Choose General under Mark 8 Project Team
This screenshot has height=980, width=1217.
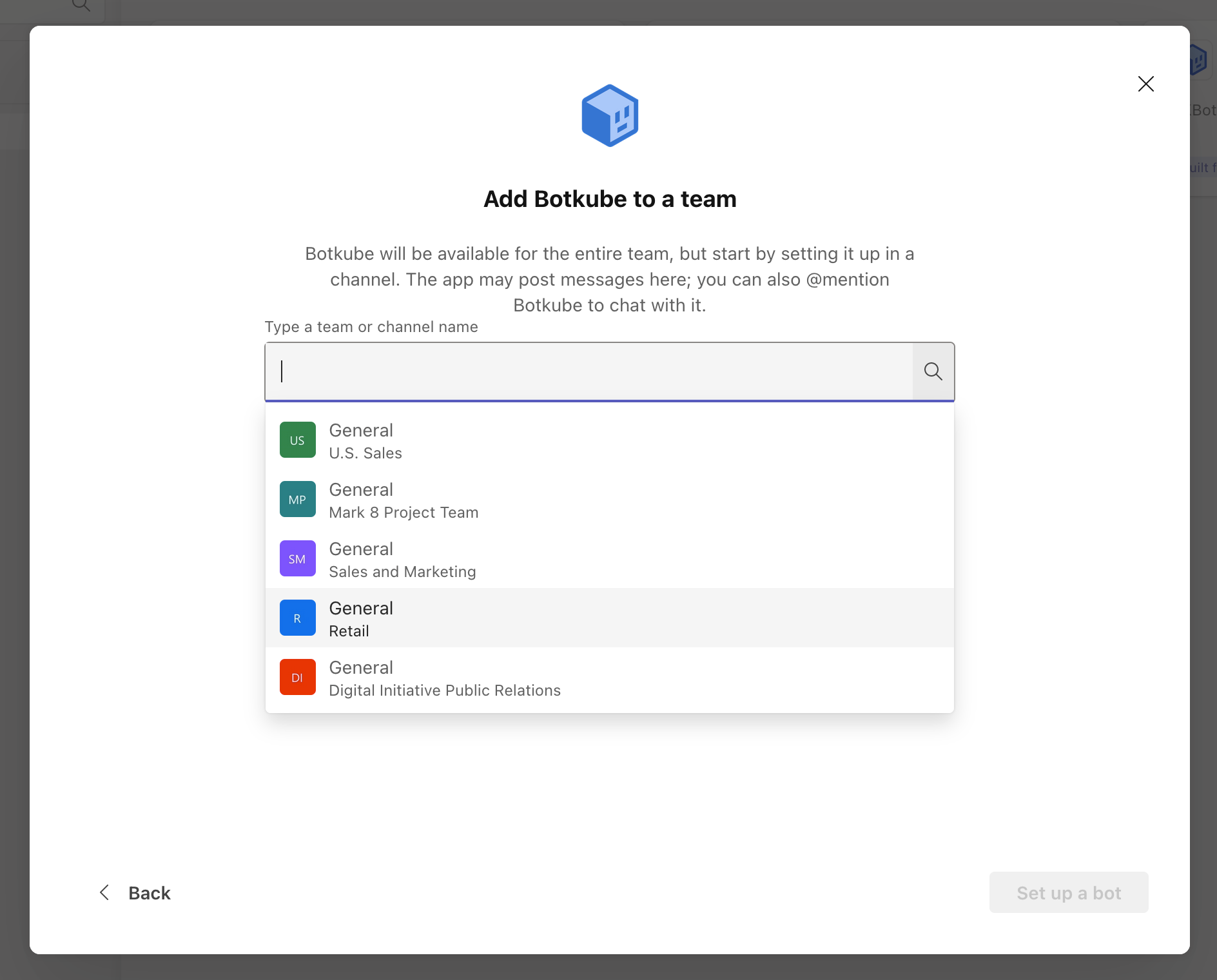(610, 500)
